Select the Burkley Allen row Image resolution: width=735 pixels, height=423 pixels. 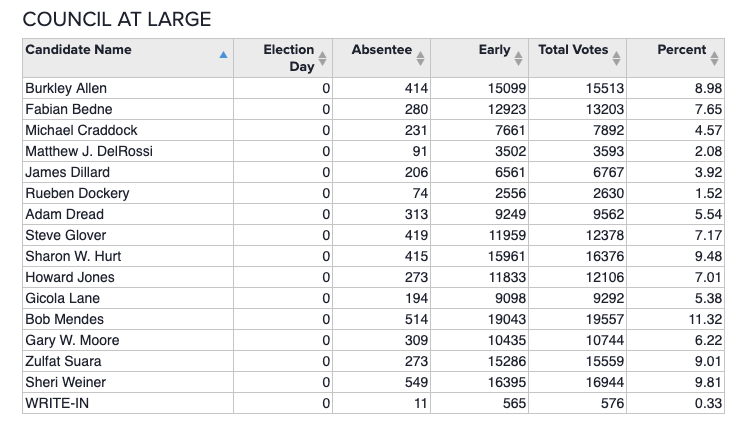tap(66, 88)
